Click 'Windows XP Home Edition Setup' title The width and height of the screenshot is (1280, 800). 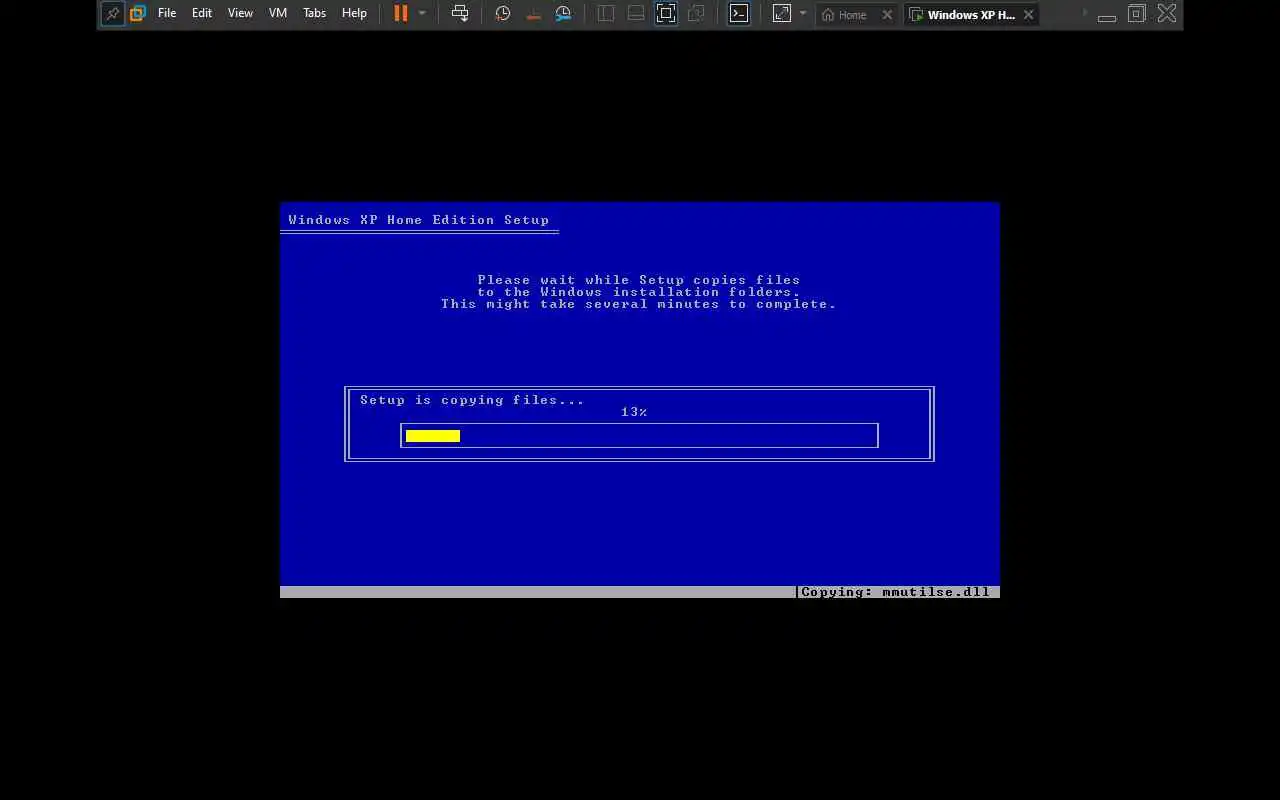(x=419, y=220)
